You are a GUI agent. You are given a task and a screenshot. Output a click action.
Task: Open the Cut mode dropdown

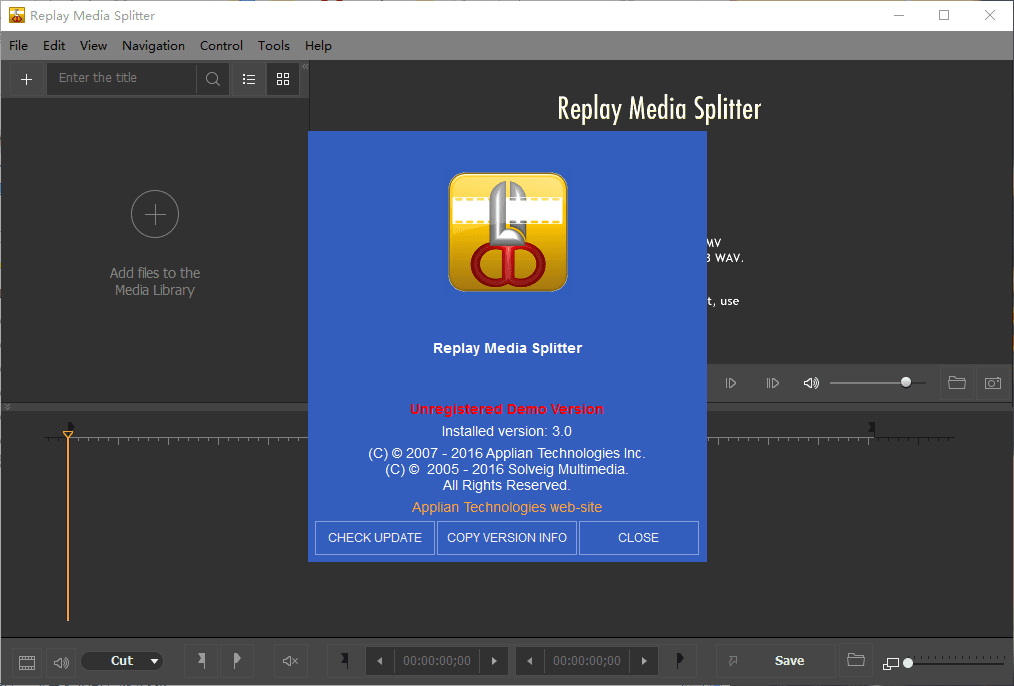click(x=122, y=661)
